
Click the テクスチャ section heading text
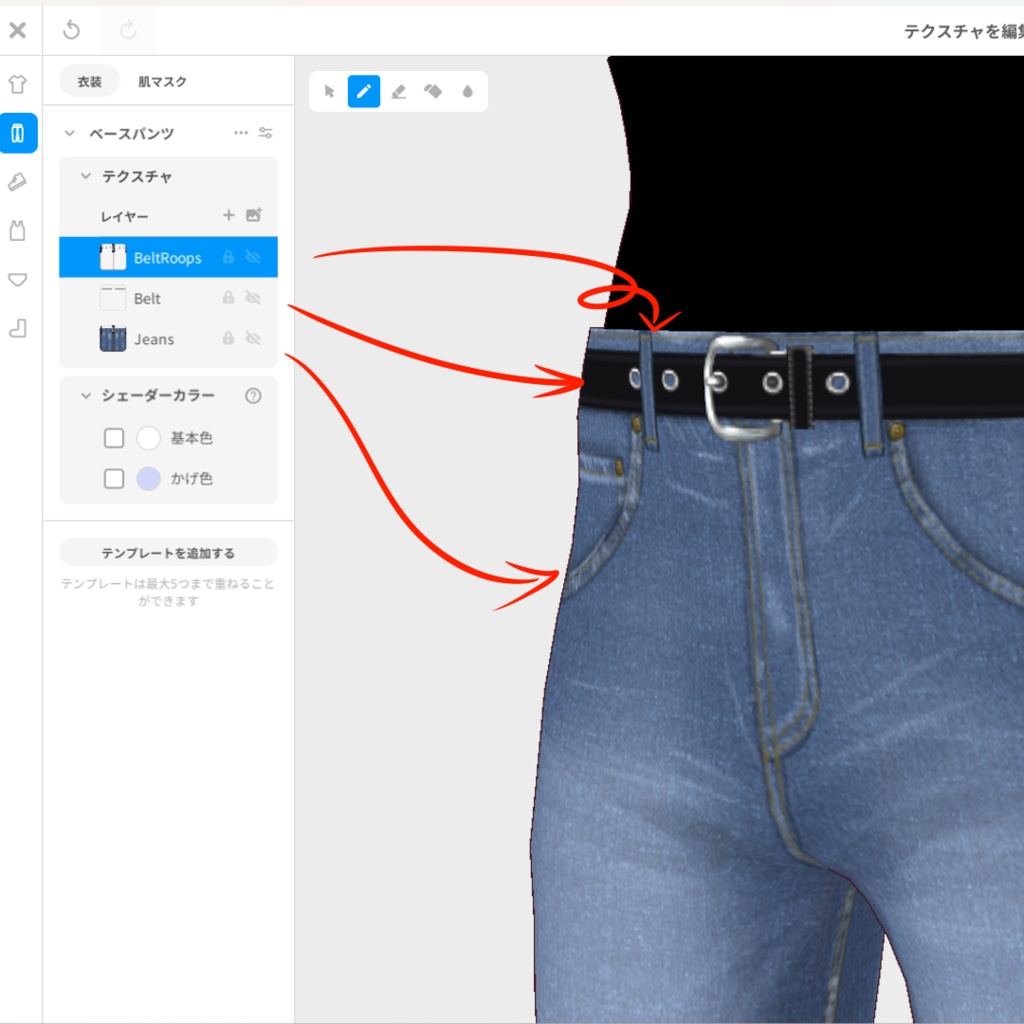(x=136, y=176)
